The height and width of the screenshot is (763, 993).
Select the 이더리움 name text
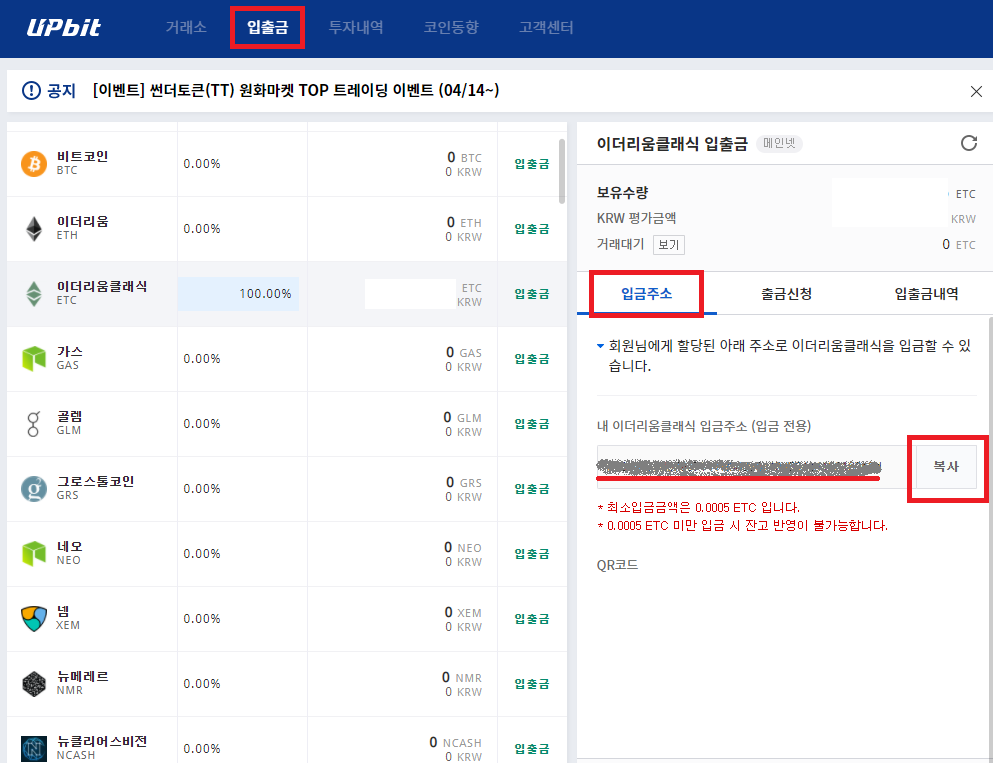click(82, 222)
